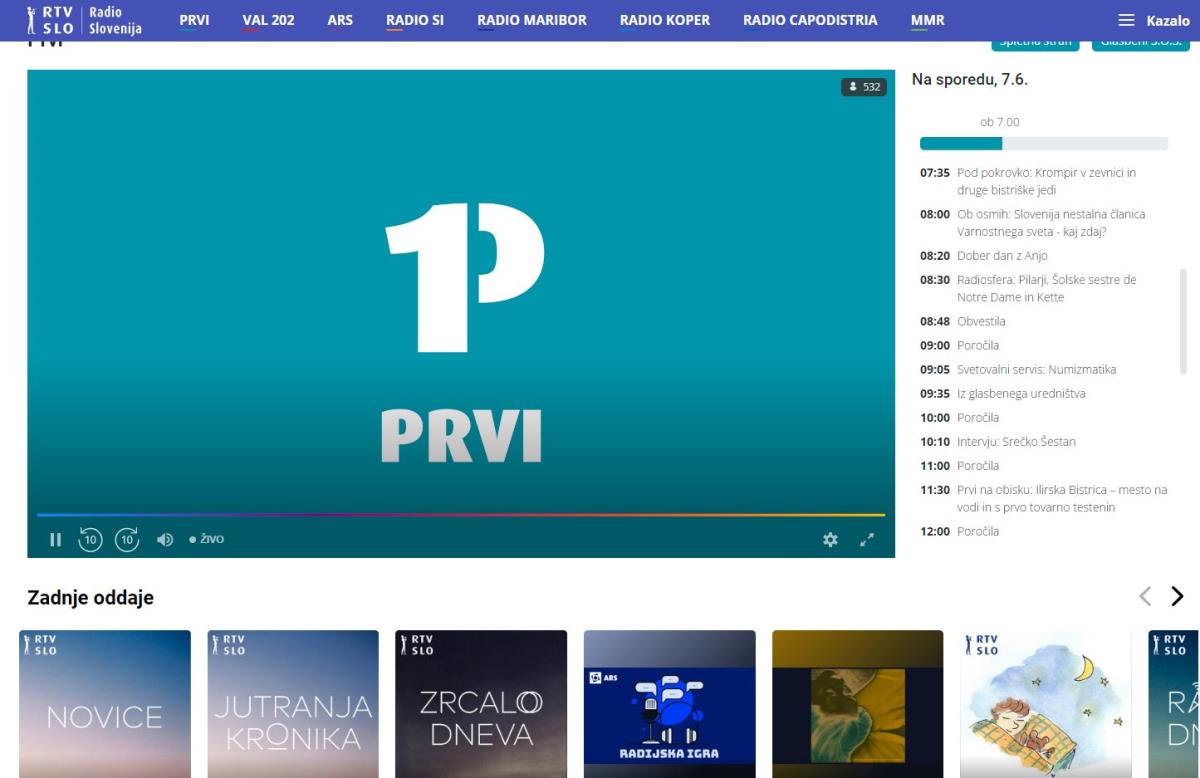Viewport: 1200px width, 778px height.
Task: Select RADIO KOPER in top navigation
Action: [665, 20]
